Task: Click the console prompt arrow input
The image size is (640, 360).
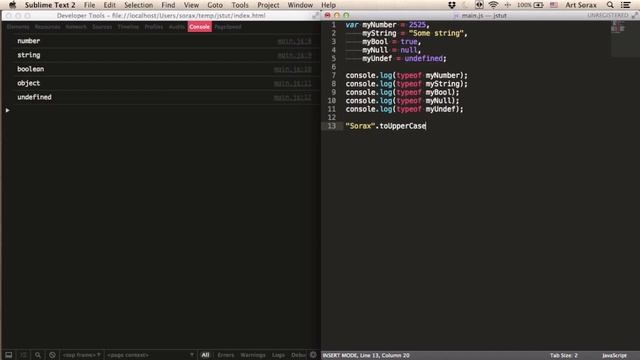Action: (8, 110)
